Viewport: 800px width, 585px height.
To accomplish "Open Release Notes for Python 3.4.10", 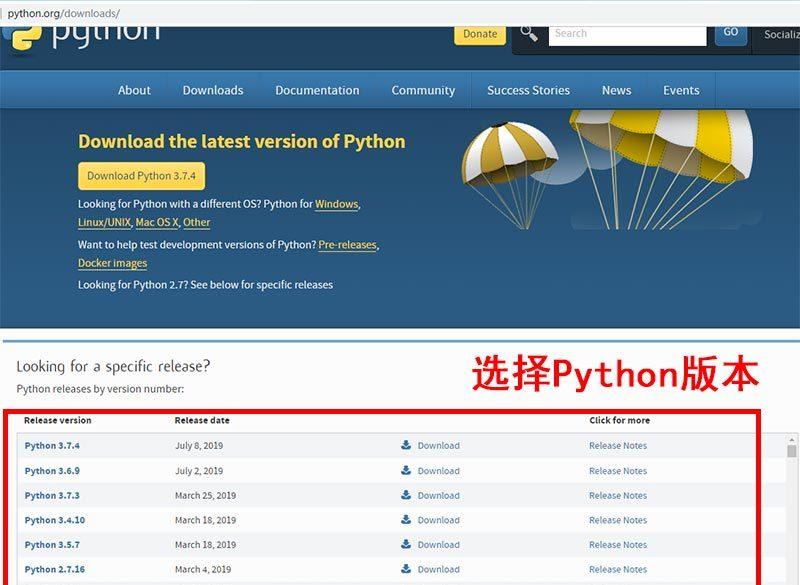I will 618,520.
